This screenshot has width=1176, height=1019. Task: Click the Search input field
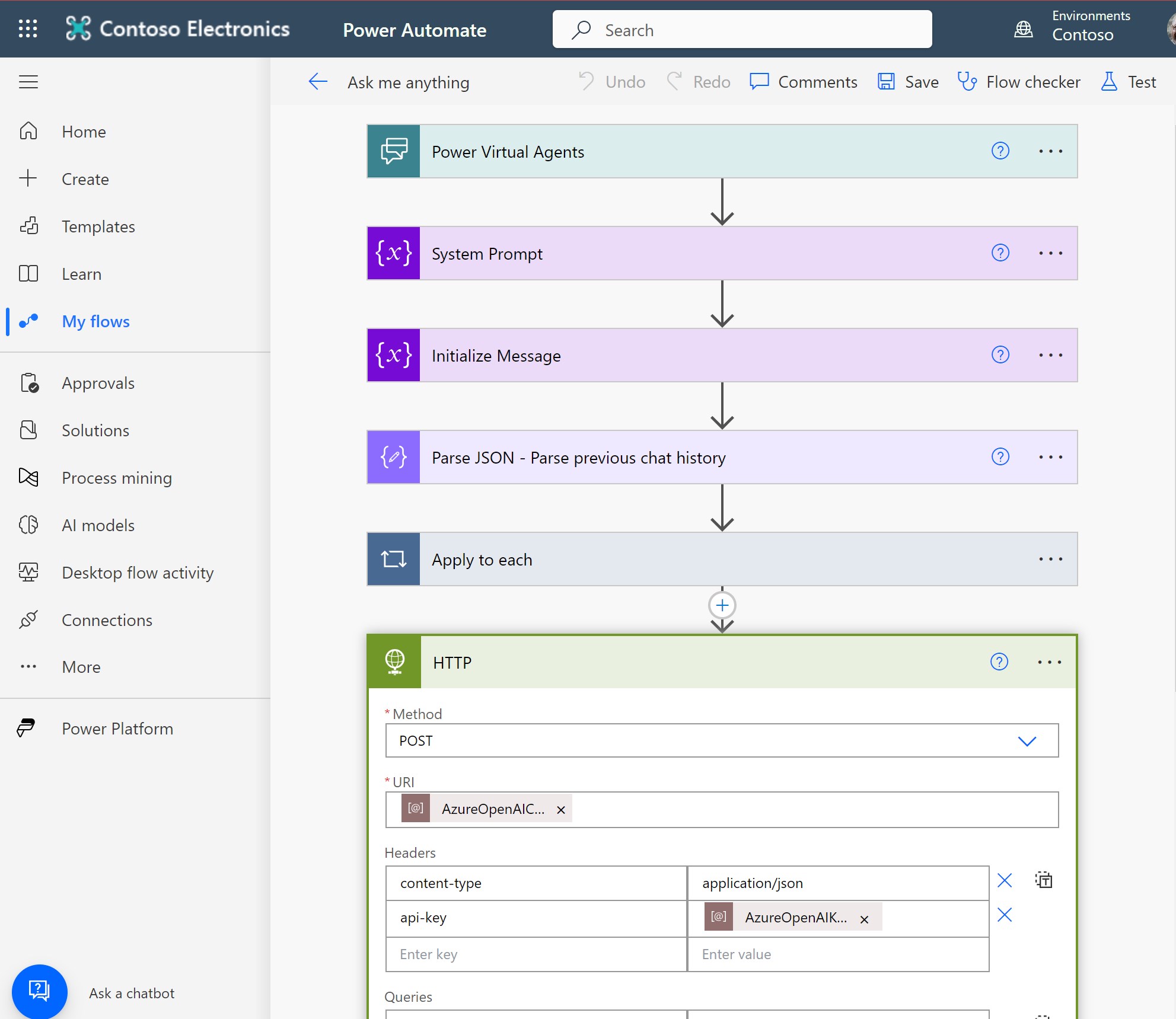point(741,30)
